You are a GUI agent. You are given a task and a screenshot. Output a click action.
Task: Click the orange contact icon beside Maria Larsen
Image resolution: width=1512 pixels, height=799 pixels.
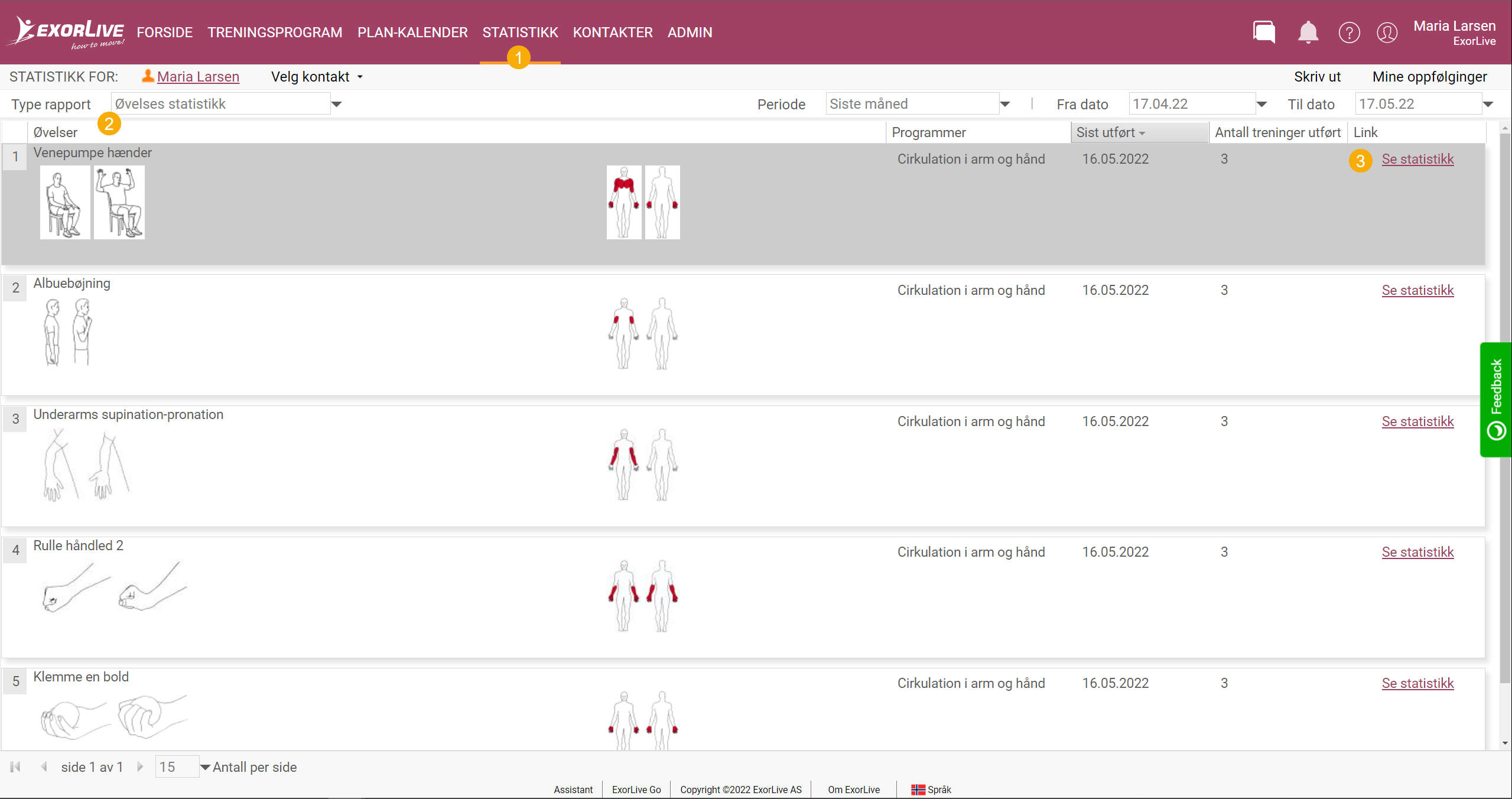(148, 76)
